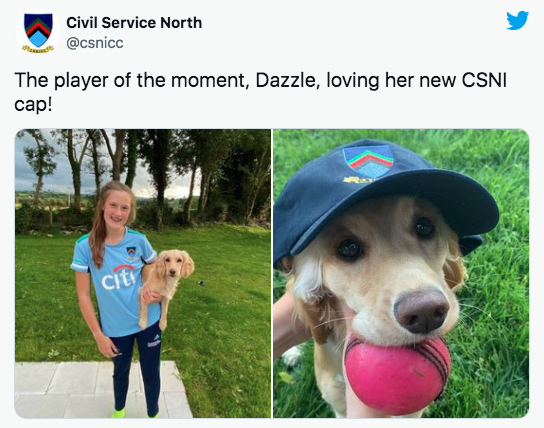Click the dog's nose in the right photo

[x=421, y=311]
